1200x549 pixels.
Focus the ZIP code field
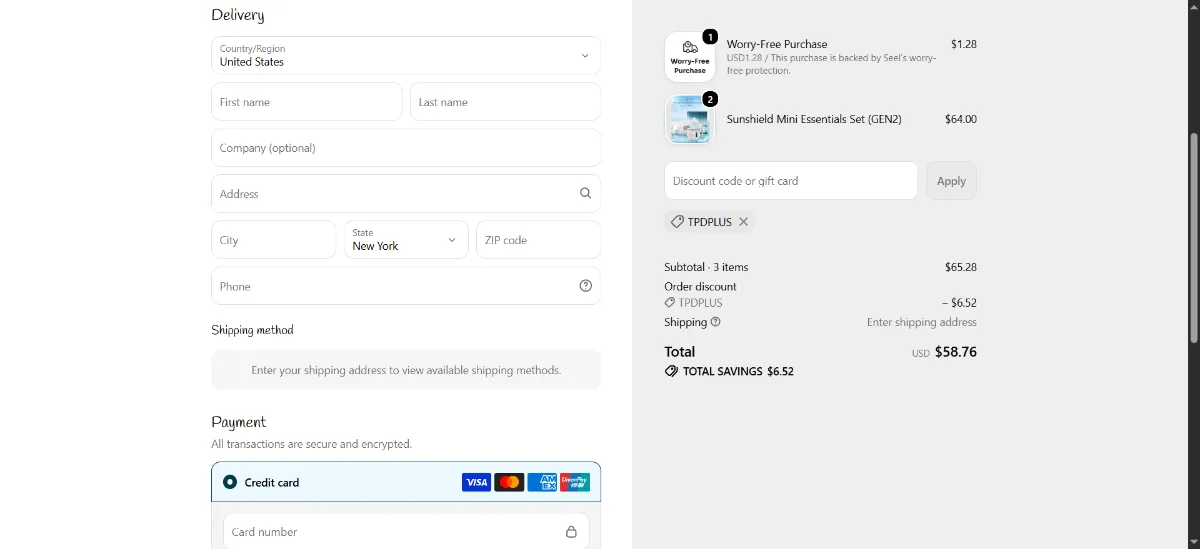click(x=538, y=240)
